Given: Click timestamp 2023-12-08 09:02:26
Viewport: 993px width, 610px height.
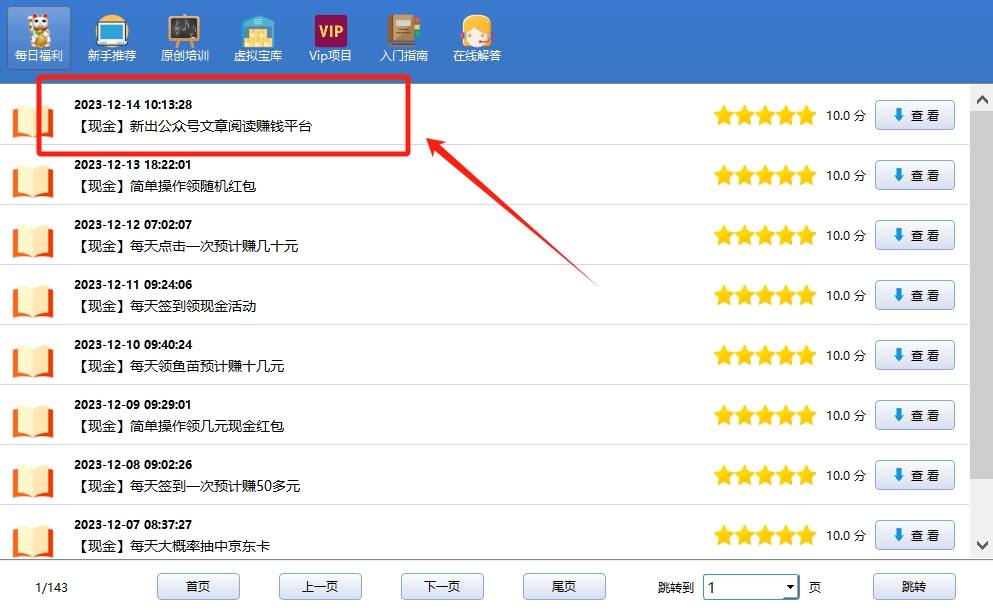Looking at the screenshot, I should point(133,464).
